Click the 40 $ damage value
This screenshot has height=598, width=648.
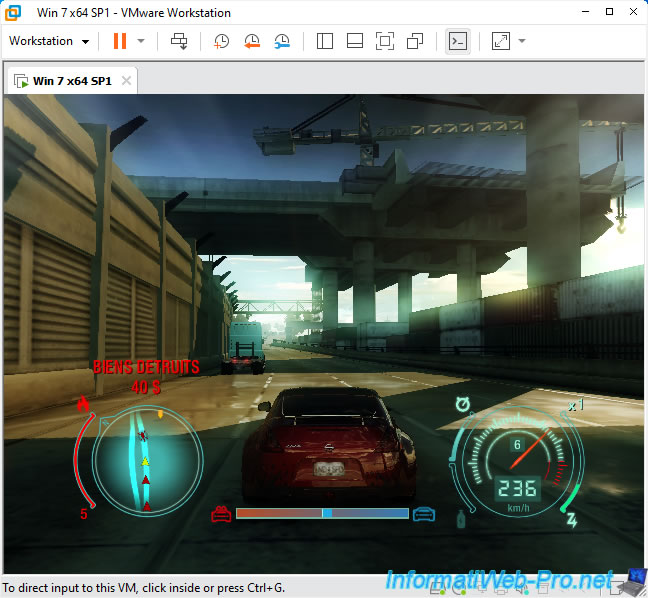coord(146,387)
